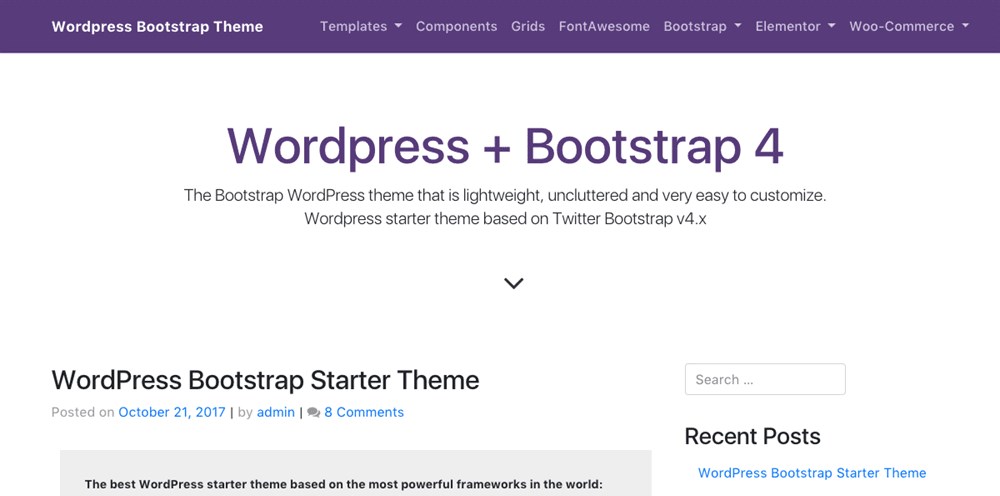View the 8 Comments link
Image resolution: width=1000 pixels, height=496 pixels.
pyautogui.click(x=364, y=412)
